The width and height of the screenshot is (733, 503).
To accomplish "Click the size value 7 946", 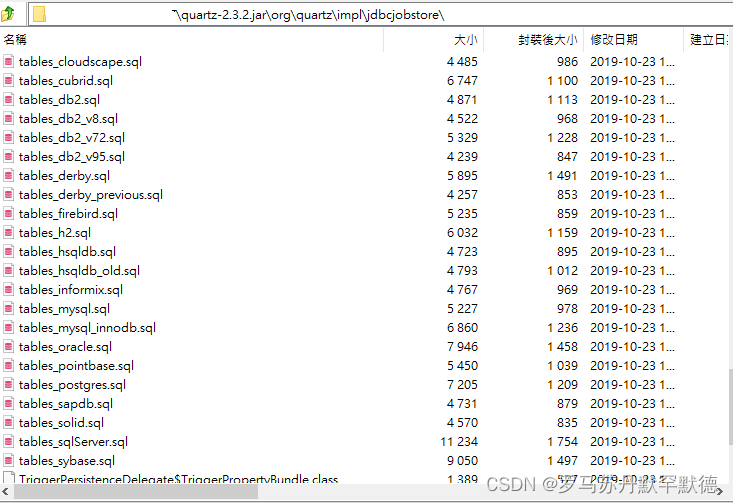I will 462,347.
